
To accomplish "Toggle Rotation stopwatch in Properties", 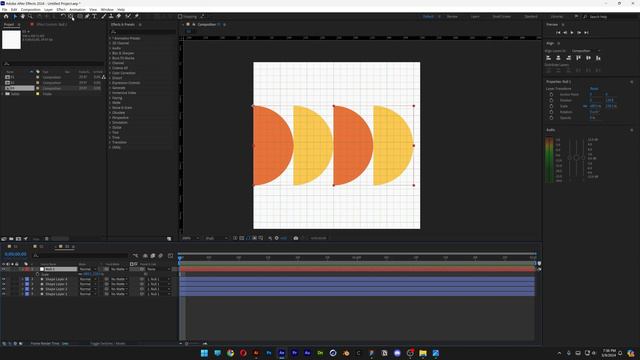I will coord(551,112).
